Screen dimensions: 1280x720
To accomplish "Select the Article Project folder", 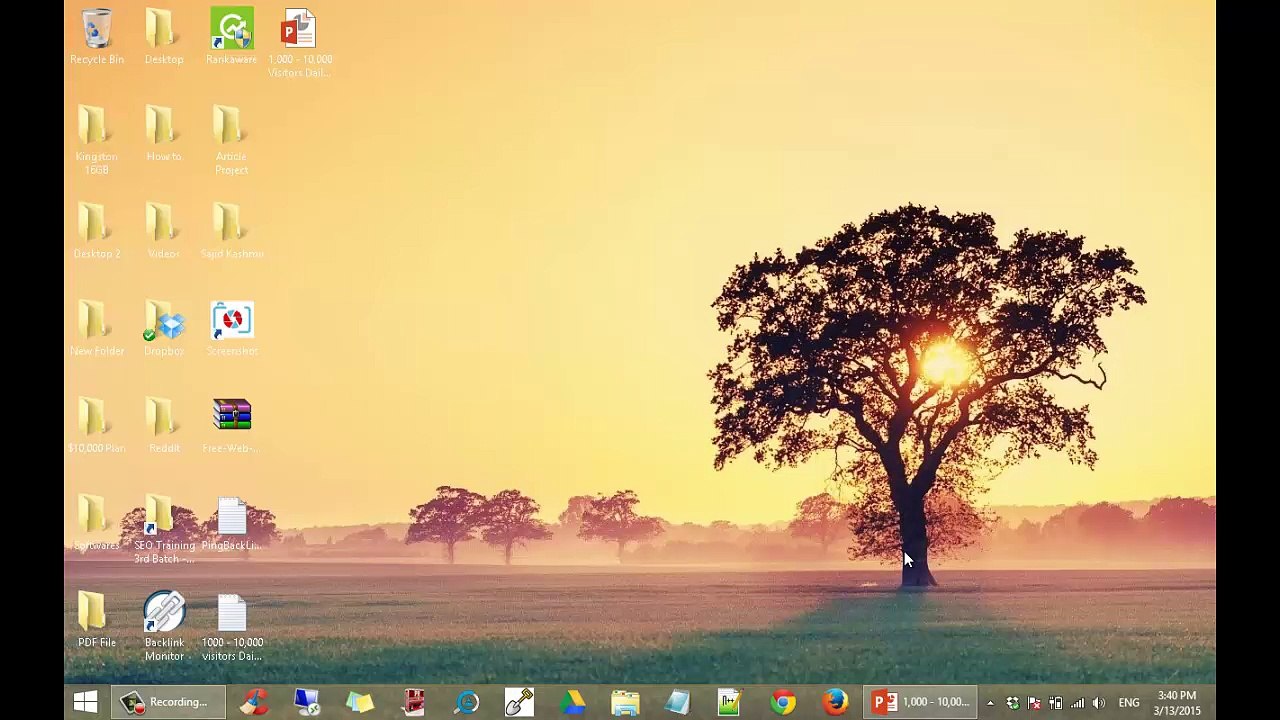I will 231,141.
